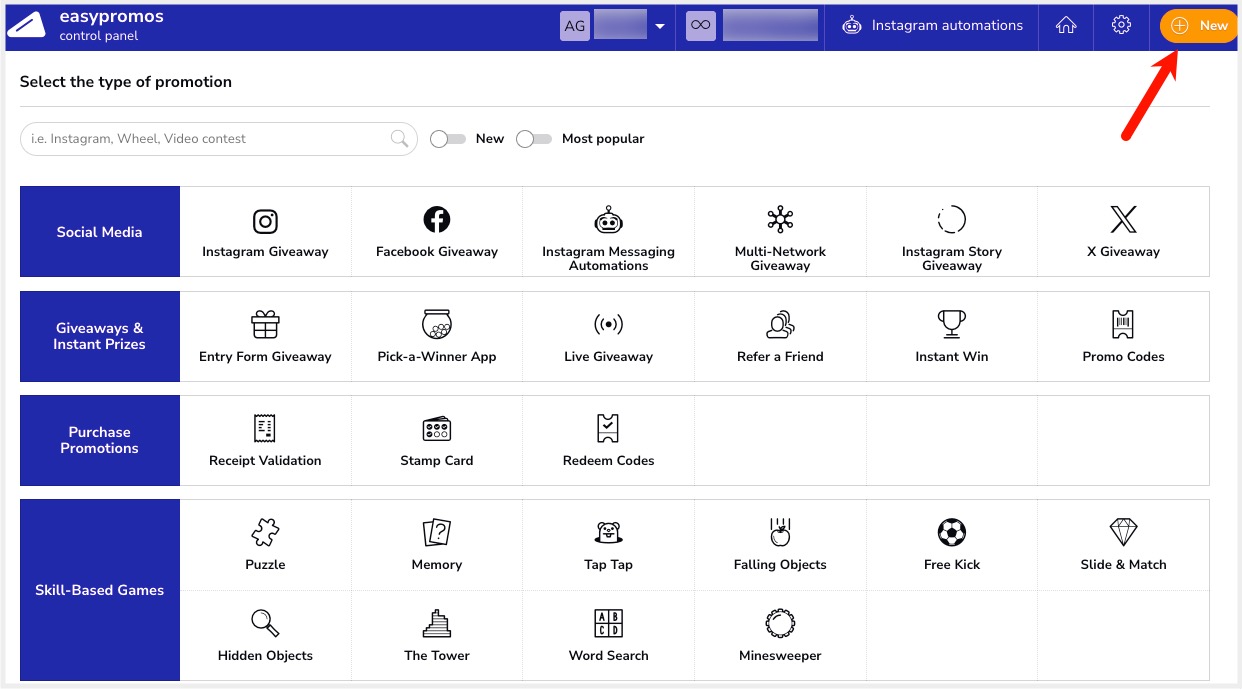Screen dimensions: 1242x689
Task: Select the Purchase Promotions category
Action: [x=100, y=440]
